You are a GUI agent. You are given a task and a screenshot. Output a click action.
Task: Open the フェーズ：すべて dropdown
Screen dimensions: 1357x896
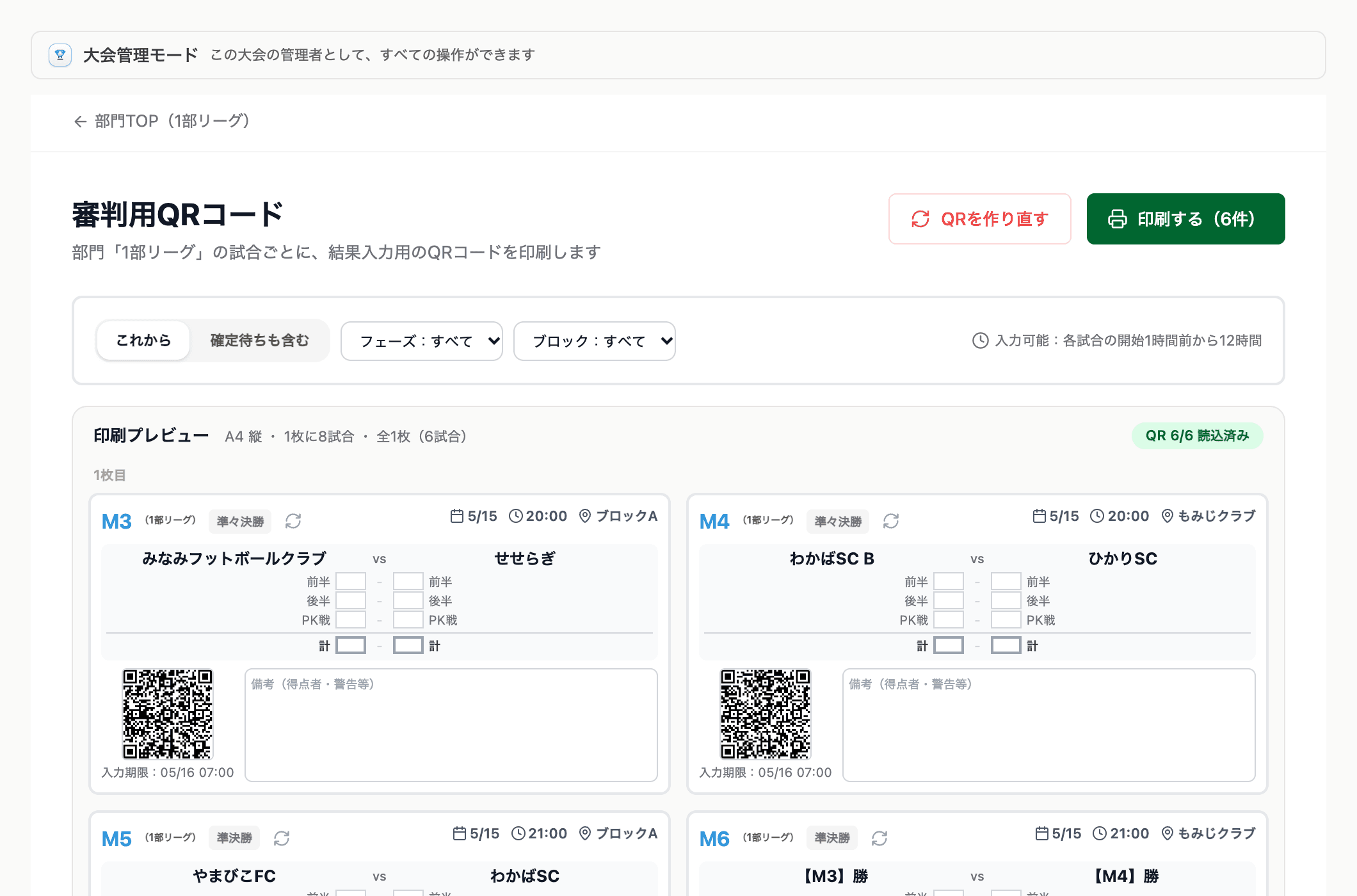422,341
